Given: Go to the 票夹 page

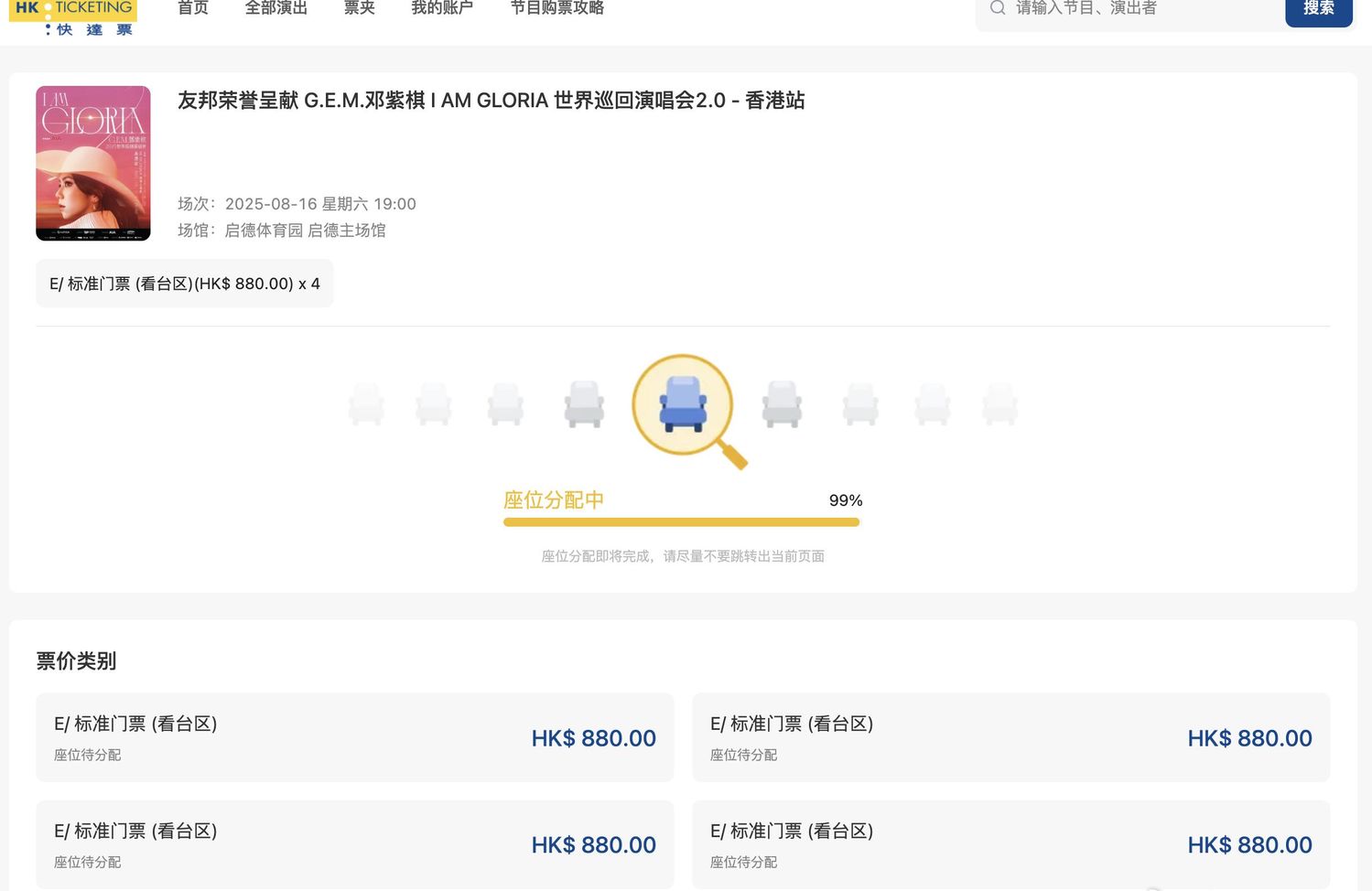Looking at the screenshot, I should coord(360,8).
